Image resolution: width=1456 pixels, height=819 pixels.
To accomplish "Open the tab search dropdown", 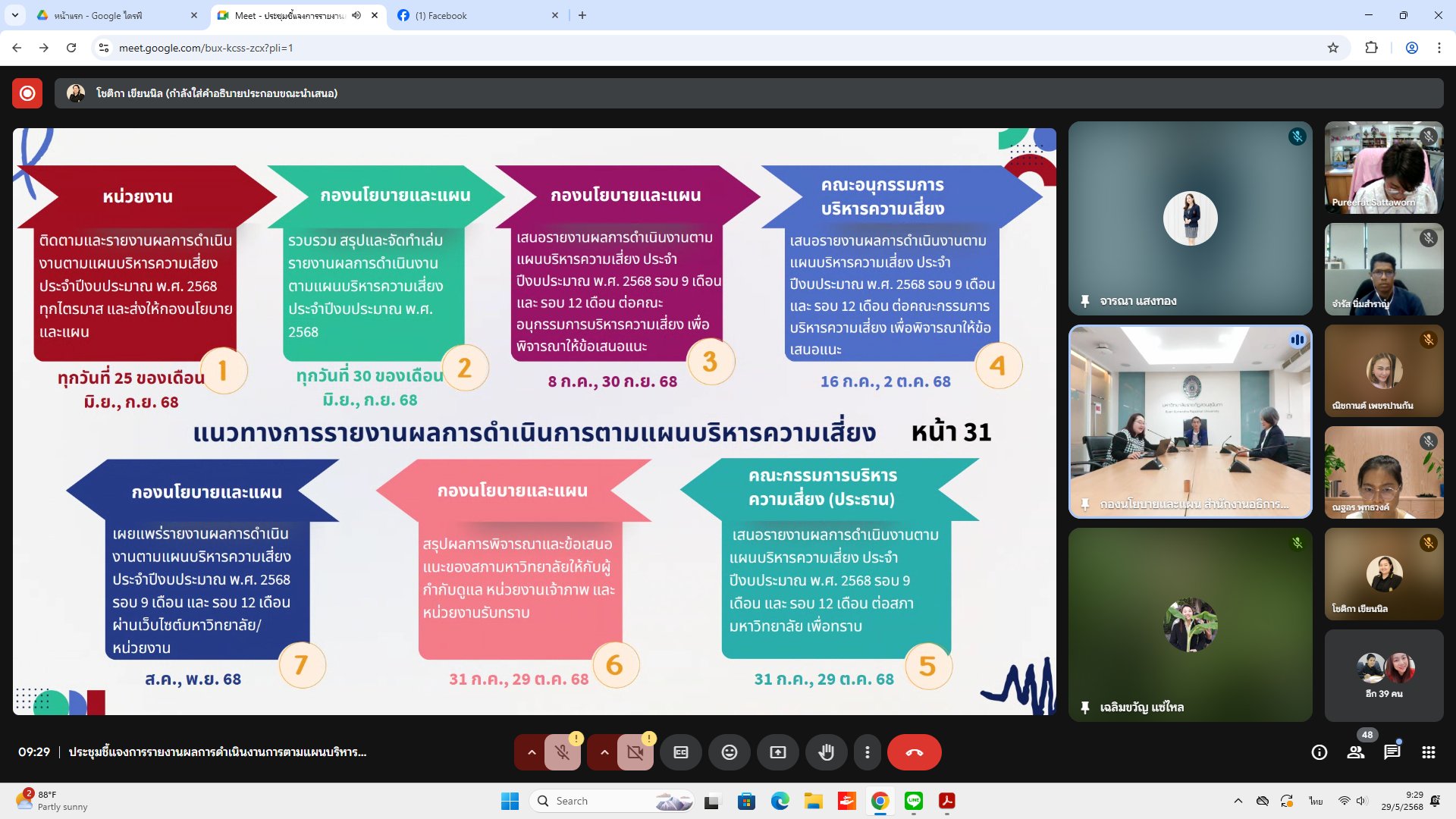I will (15, 15).
